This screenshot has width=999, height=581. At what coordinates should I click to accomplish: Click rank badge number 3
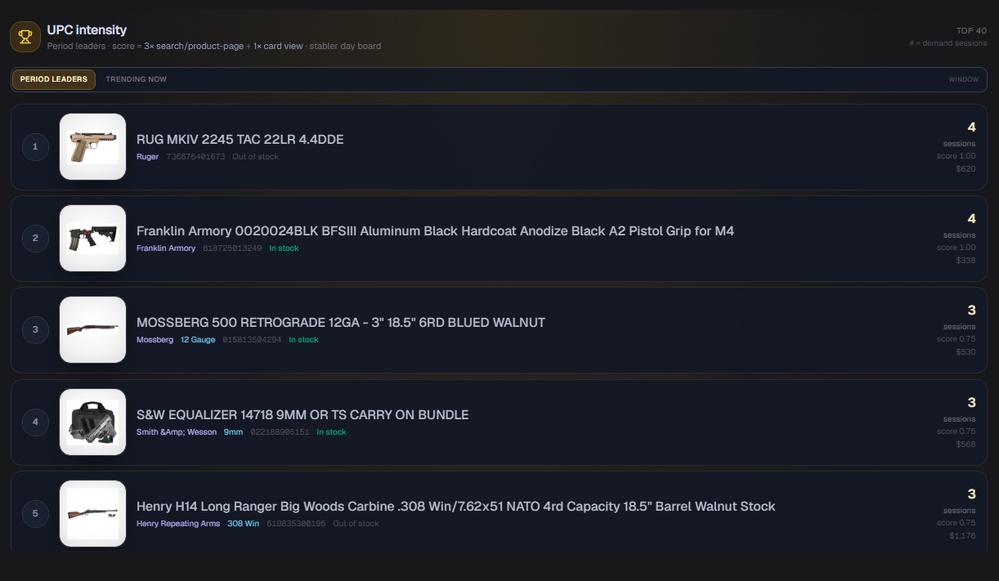tap(36, 329)
